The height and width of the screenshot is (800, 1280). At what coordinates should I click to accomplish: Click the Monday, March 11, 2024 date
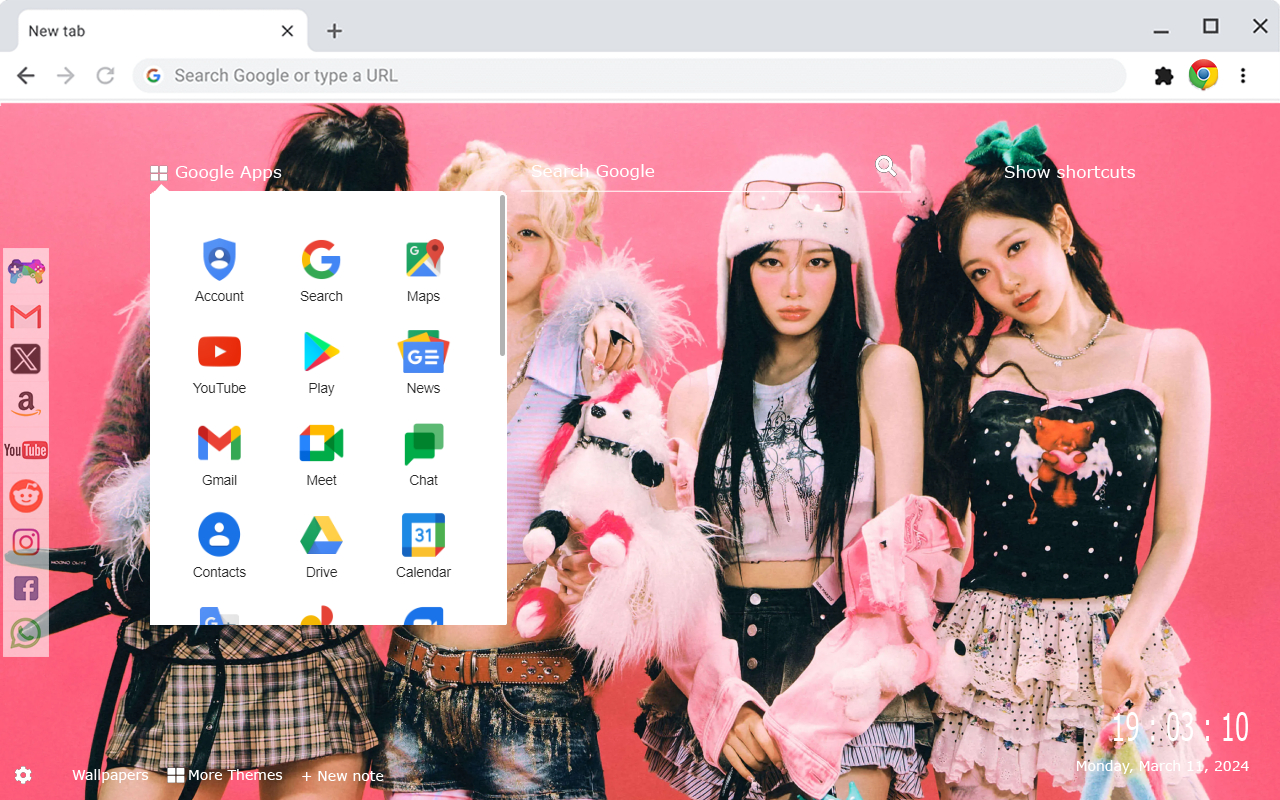(x=1162, y=766)
